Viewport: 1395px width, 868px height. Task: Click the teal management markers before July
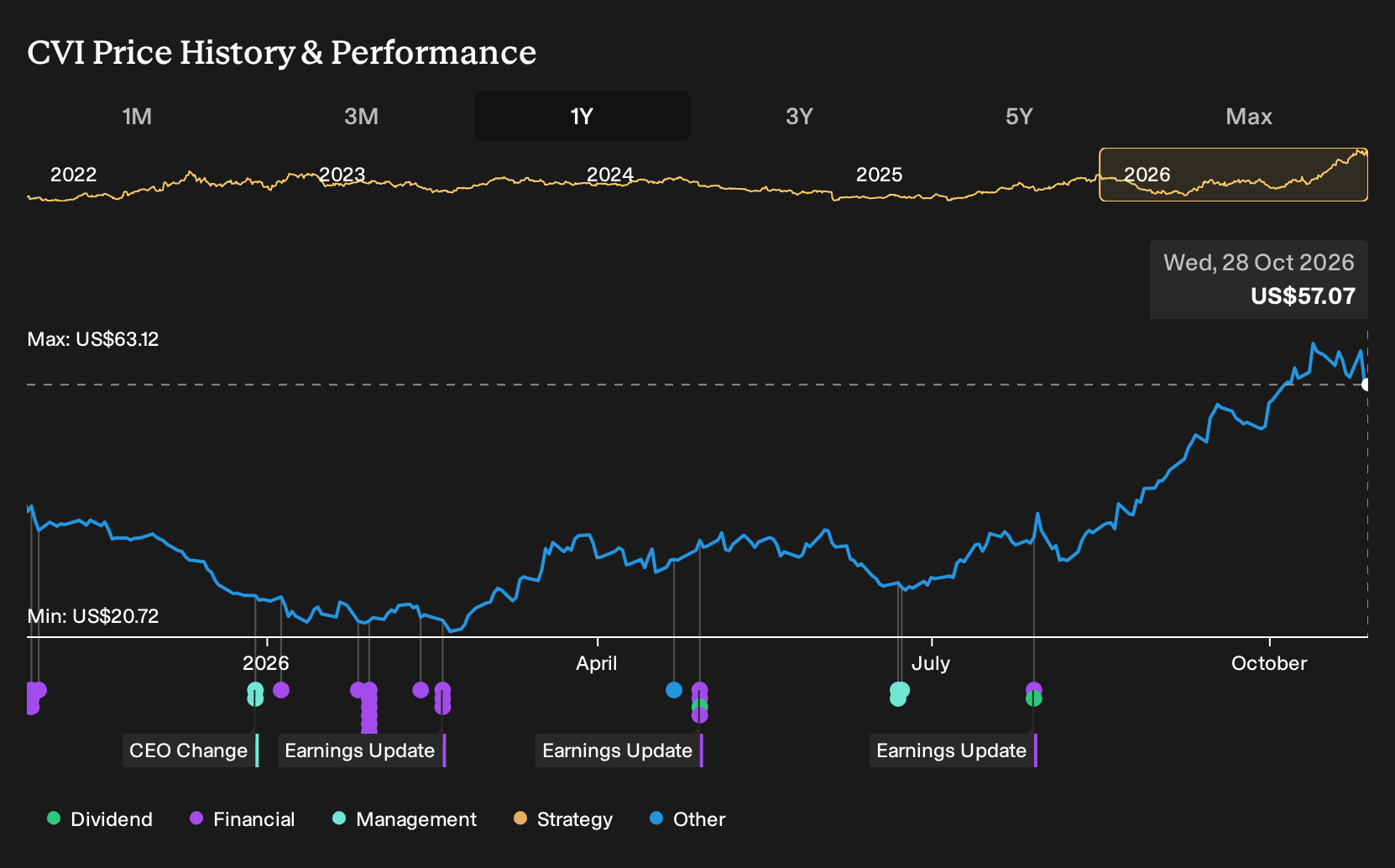pyautogui.click(x=899, y=693)
